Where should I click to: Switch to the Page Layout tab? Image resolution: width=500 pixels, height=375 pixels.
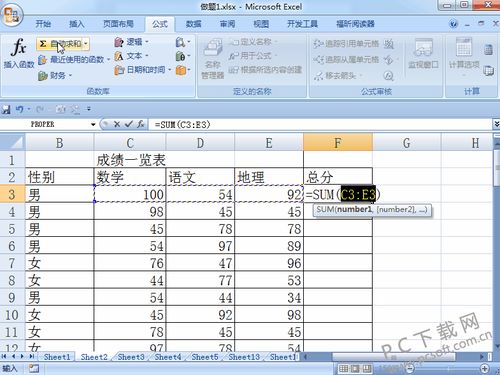pyautogui.click(x=118, y=24)
